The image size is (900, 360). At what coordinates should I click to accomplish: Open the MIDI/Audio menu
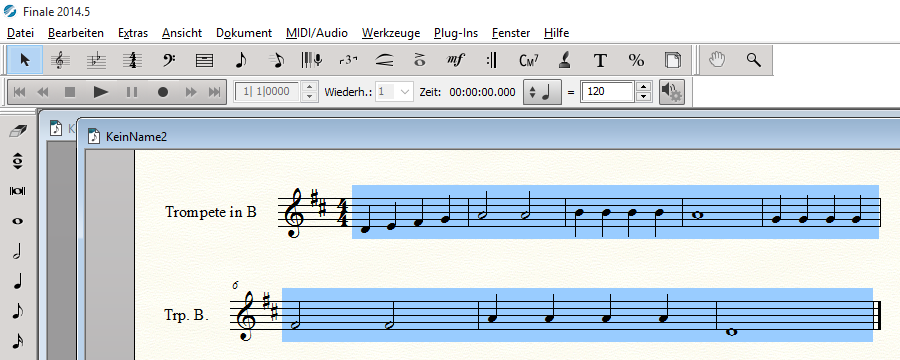[317, 33]
